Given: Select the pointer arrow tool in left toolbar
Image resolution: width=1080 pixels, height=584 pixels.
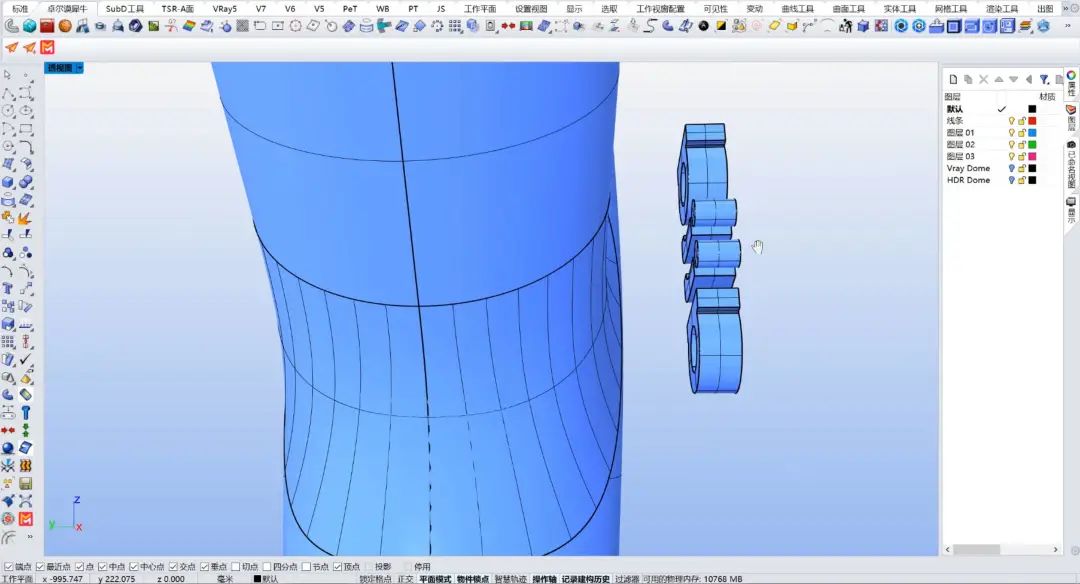Looking at the screenshot, I should coord(8,75).
